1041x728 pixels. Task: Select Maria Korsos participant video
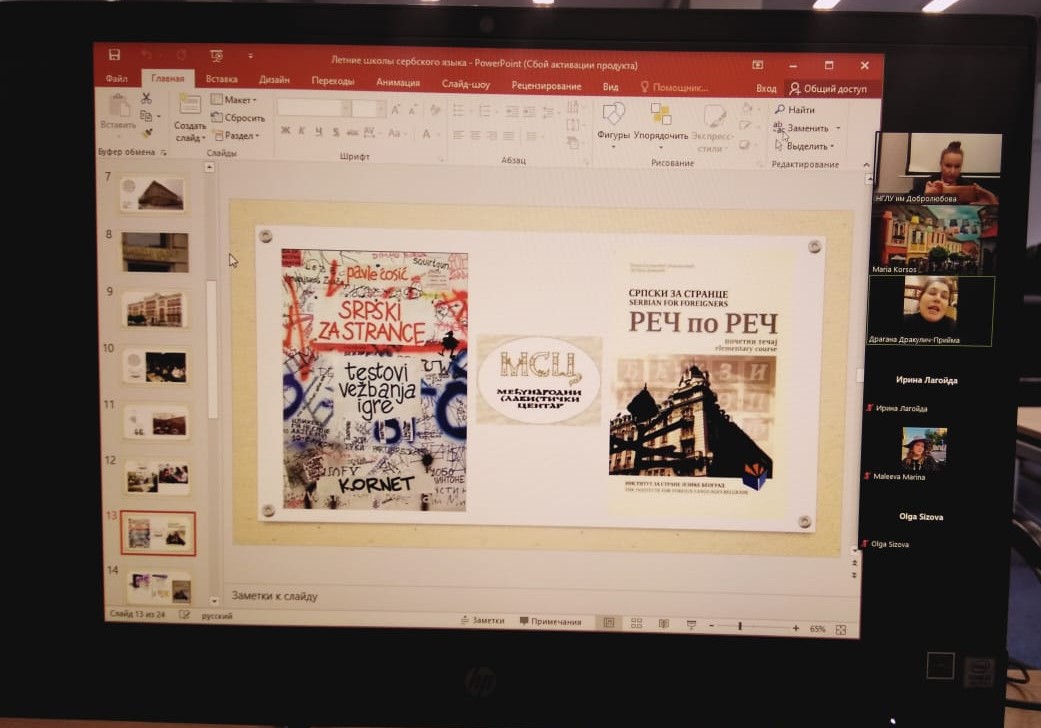point(934,240)
